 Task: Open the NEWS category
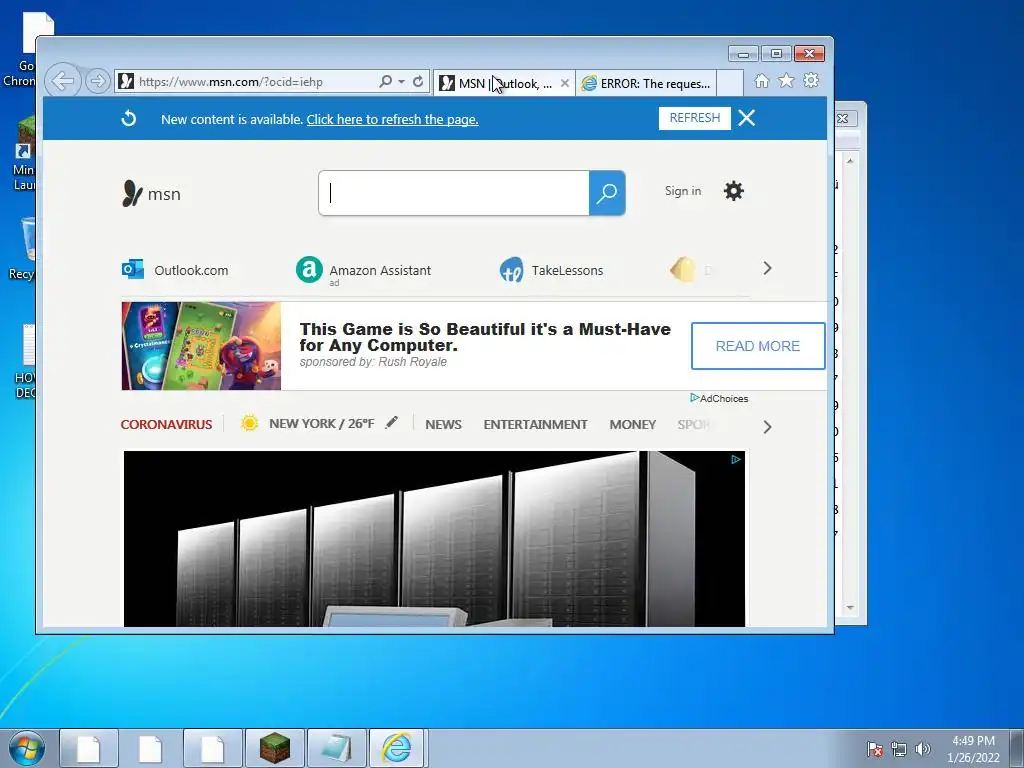[443, 424]
